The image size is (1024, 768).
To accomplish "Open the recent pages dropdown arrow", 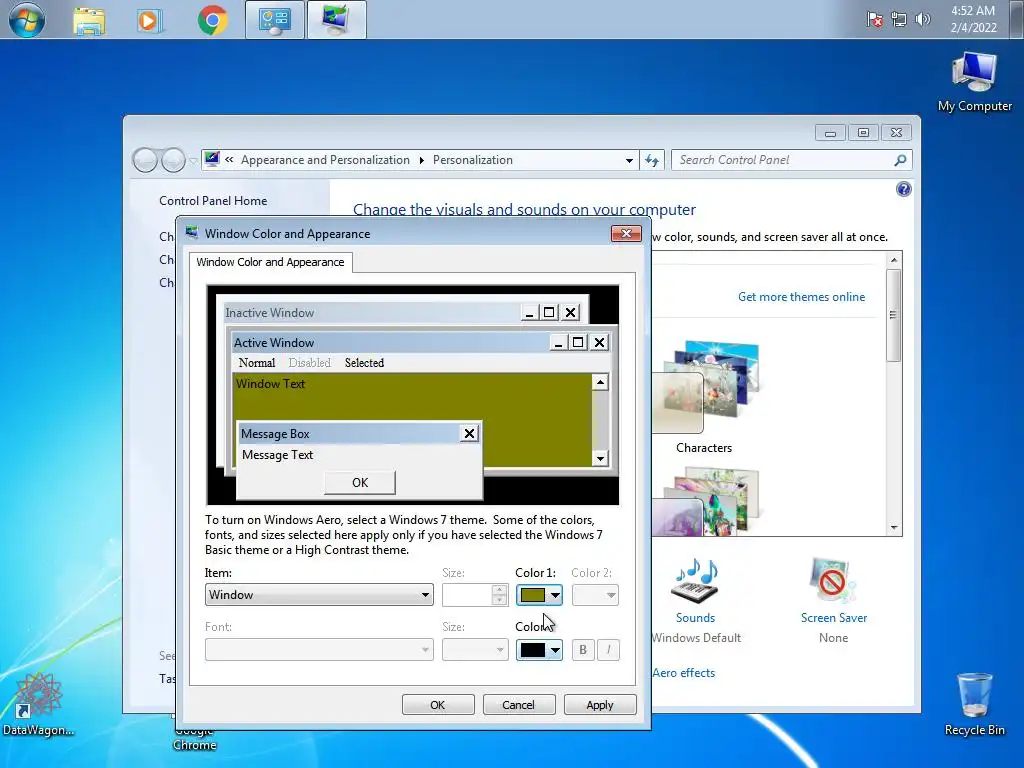I will point(193,160).
